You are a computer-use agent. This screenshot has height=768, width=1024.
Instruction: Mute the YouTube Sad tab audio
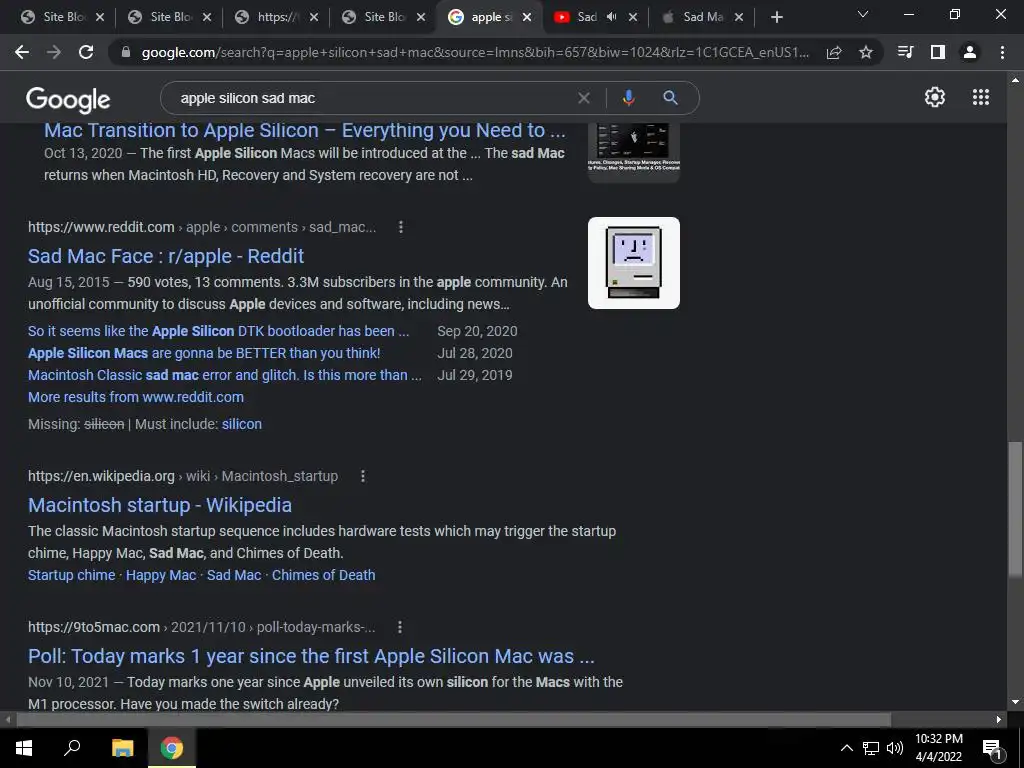pyautogui.click(x=611, y=17)
